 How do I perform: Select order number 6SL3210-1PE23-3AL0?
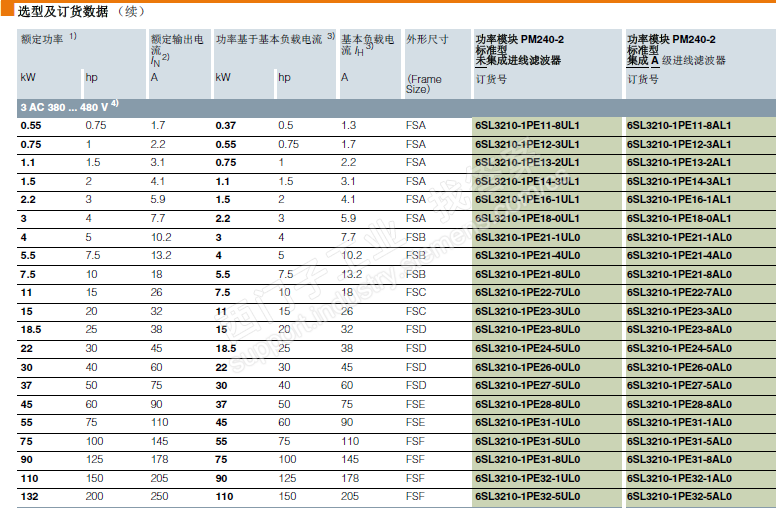point(679,311)
